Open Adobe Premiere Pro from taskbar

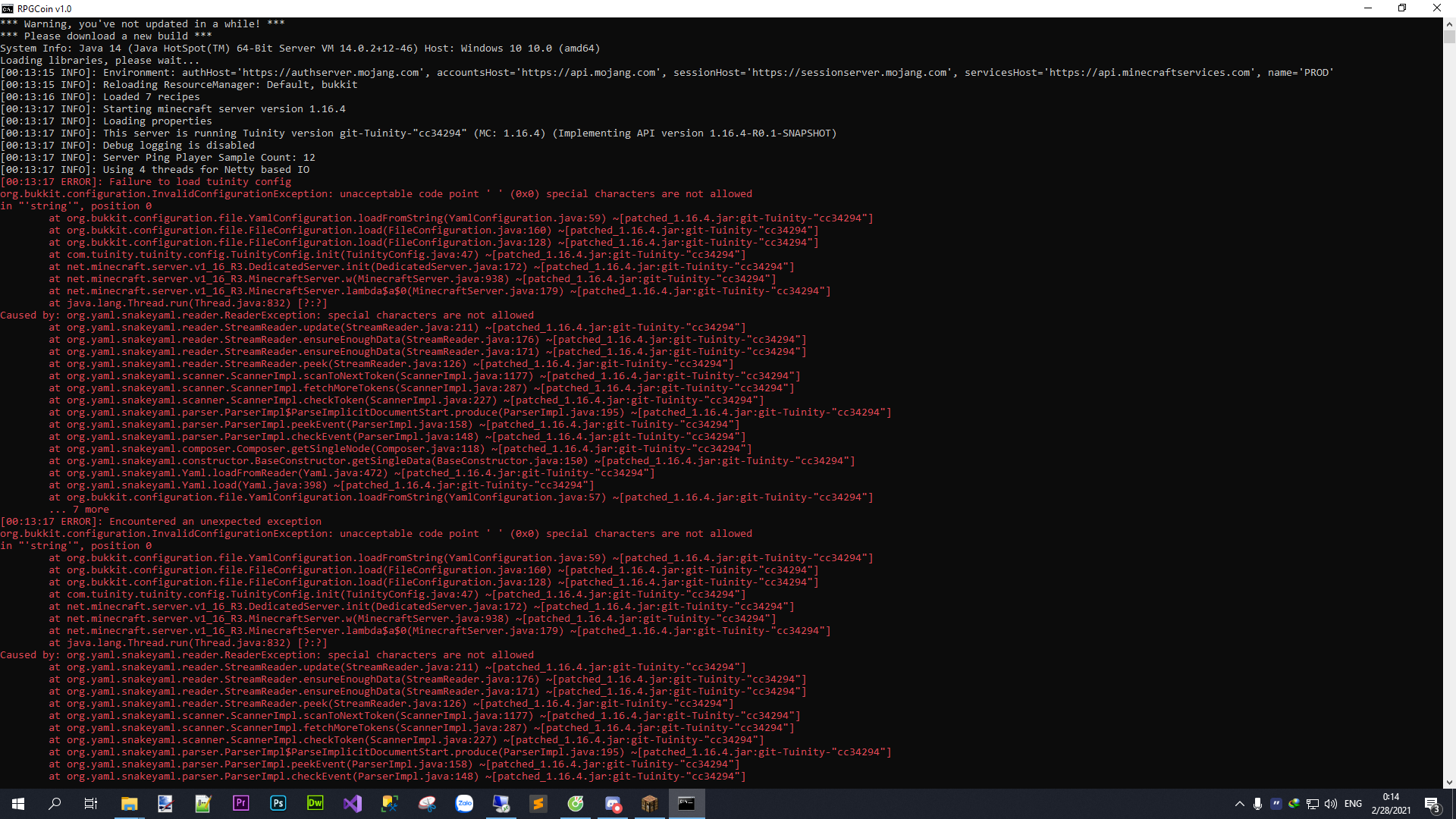[x=240, y=804]
